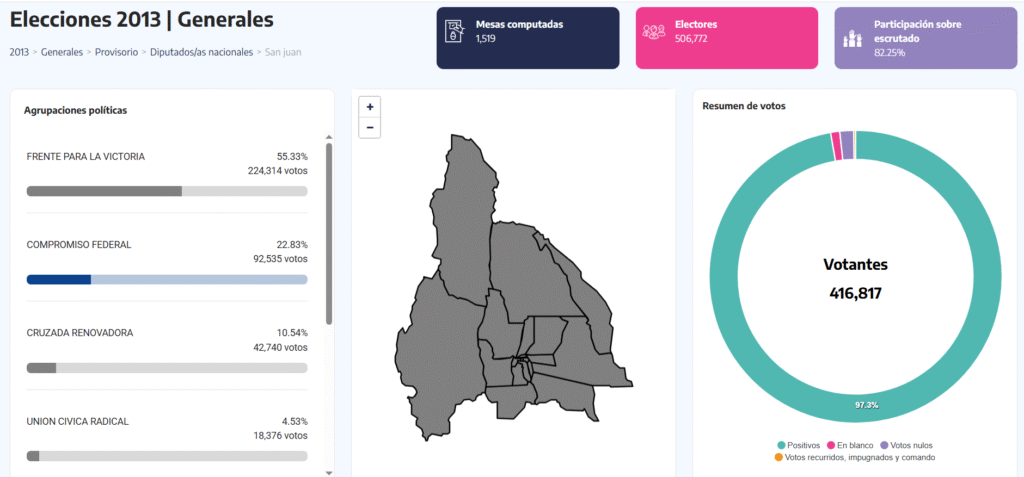
Task: Click the Votantes 416,817 total in donut center
Action: [x=856, y=278]
